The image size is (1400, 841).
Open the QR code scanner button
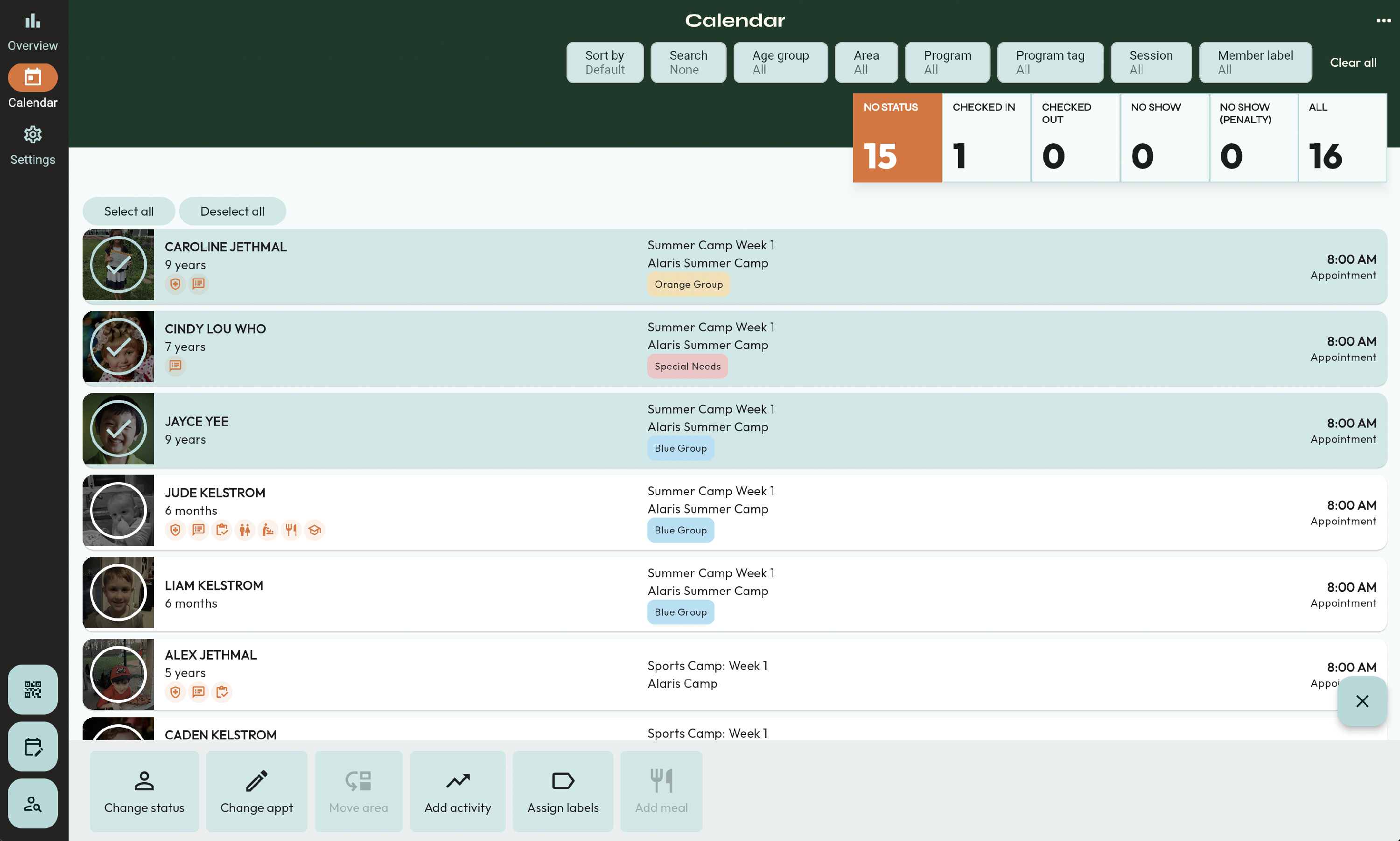tap(32, 689)
